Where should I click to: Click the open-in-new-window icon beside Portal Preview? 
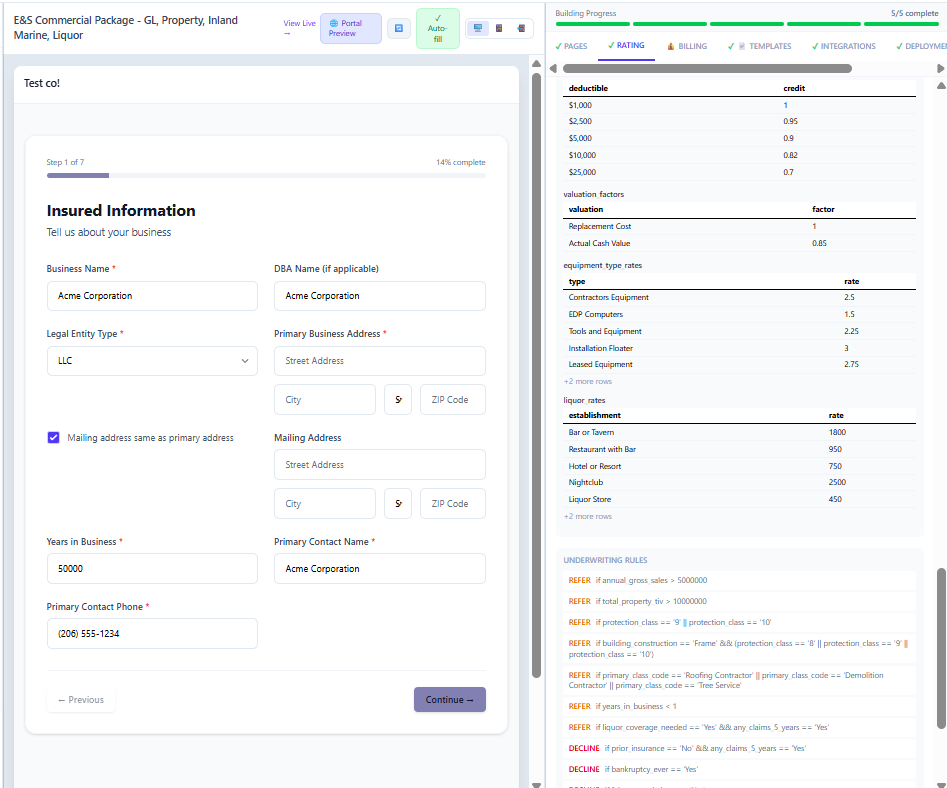399,28
